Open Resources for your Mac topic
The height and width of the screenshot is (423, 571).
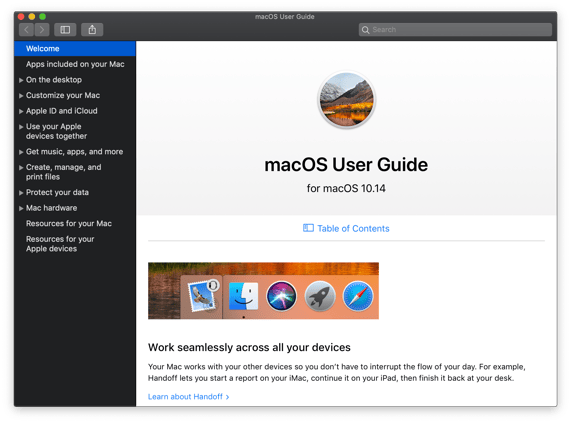pyautogui.click(x=69, y=224)
